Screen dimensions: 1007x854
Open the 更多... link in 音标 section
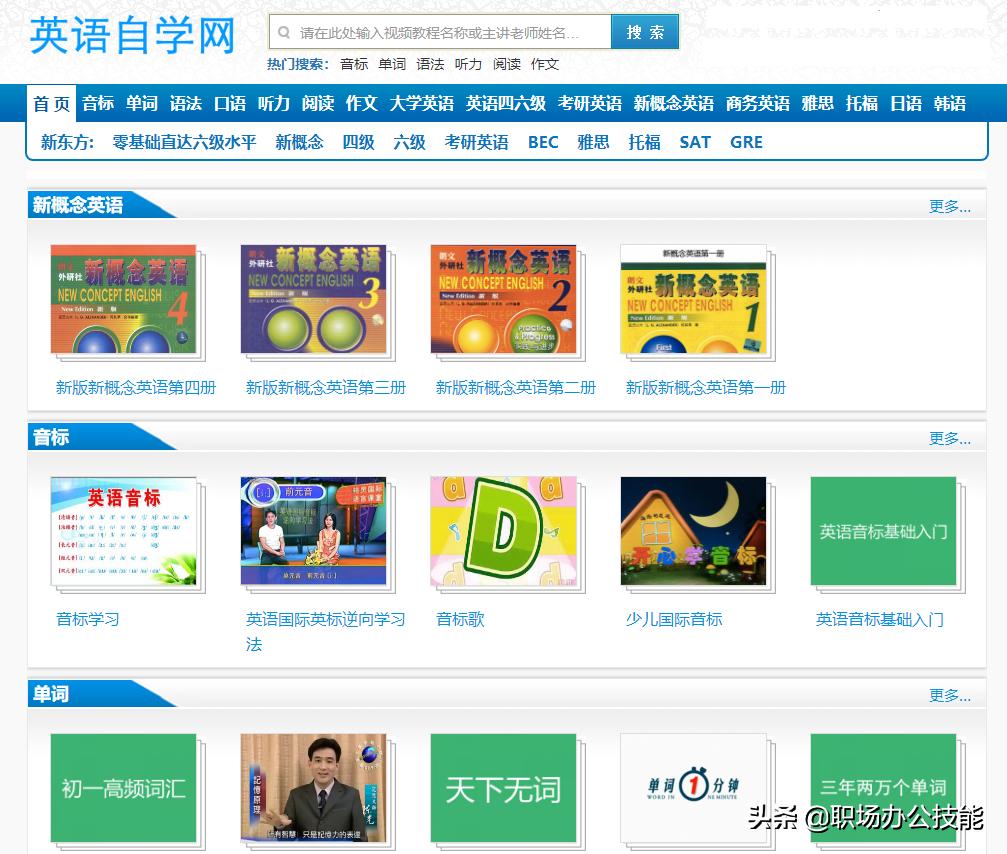(948, 439)
